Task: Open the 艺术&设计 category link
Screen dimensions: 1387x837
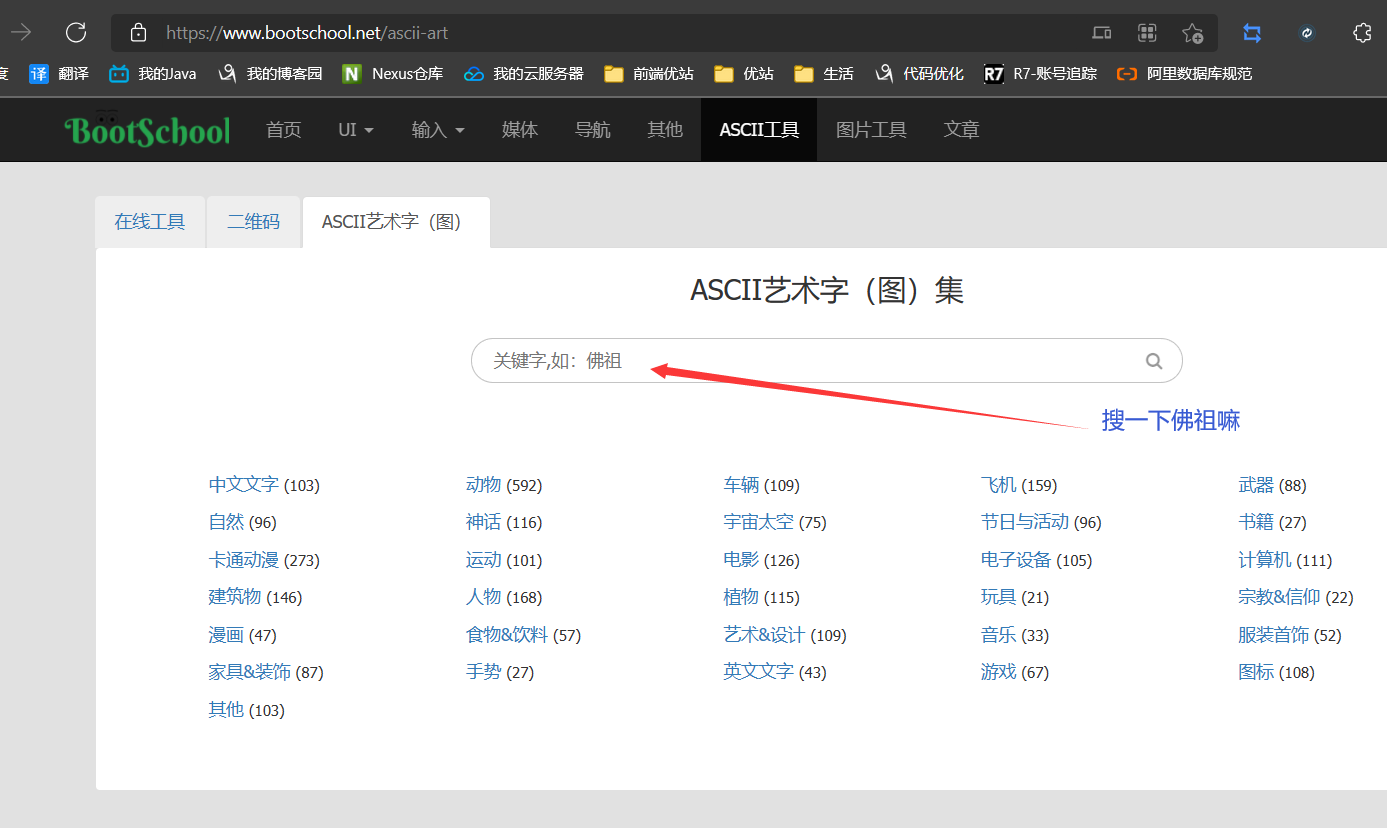Action: [x=765, y=635]
